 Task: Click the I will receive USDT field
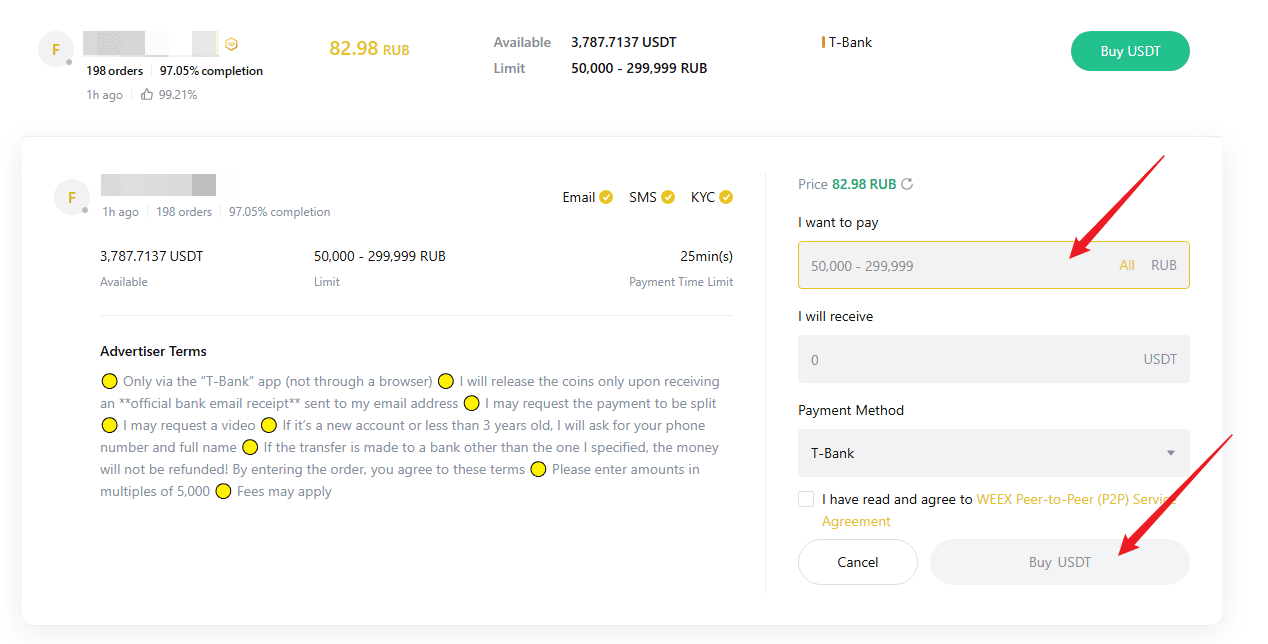(x=950, y=358)
